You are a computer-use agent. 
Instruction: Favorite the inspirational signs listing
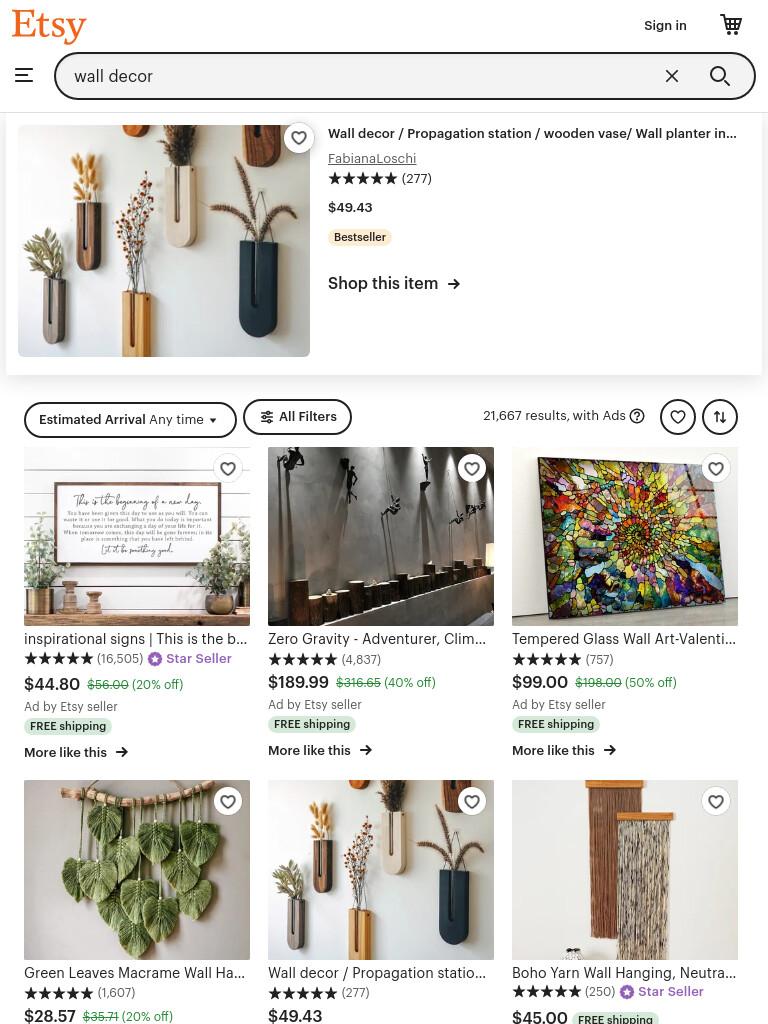228,468
